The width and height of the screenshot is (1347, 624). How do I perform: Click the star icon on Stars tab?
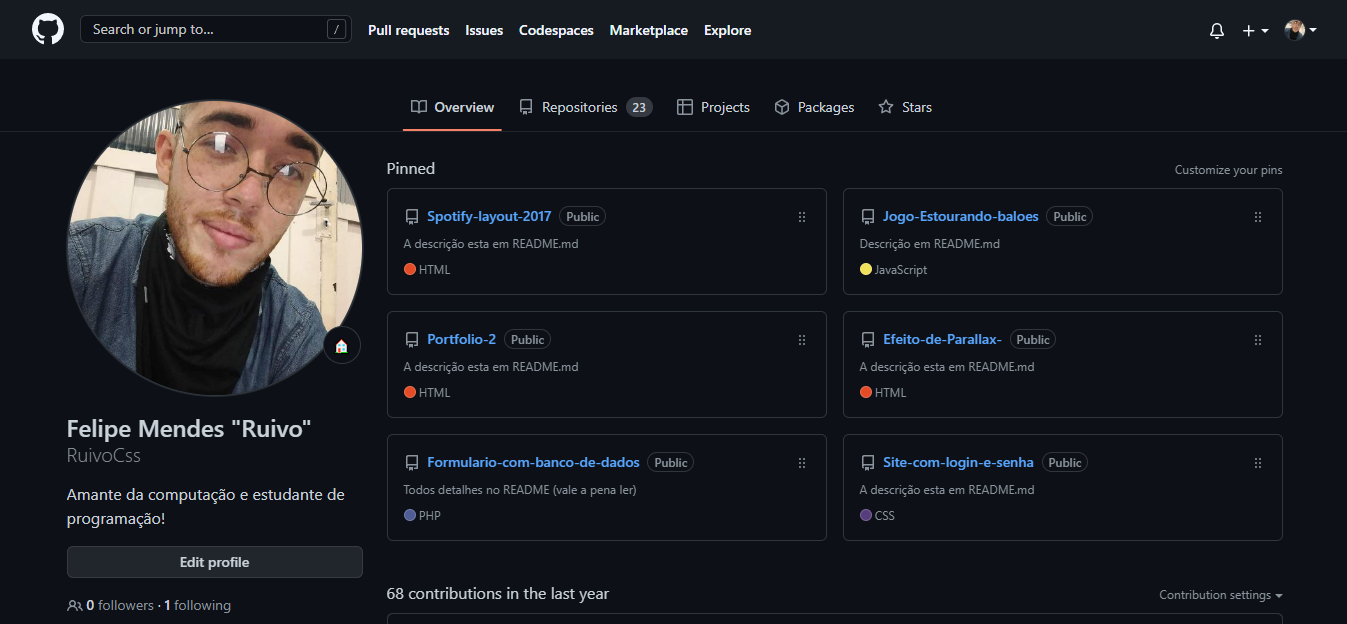(x=886, y=107)
